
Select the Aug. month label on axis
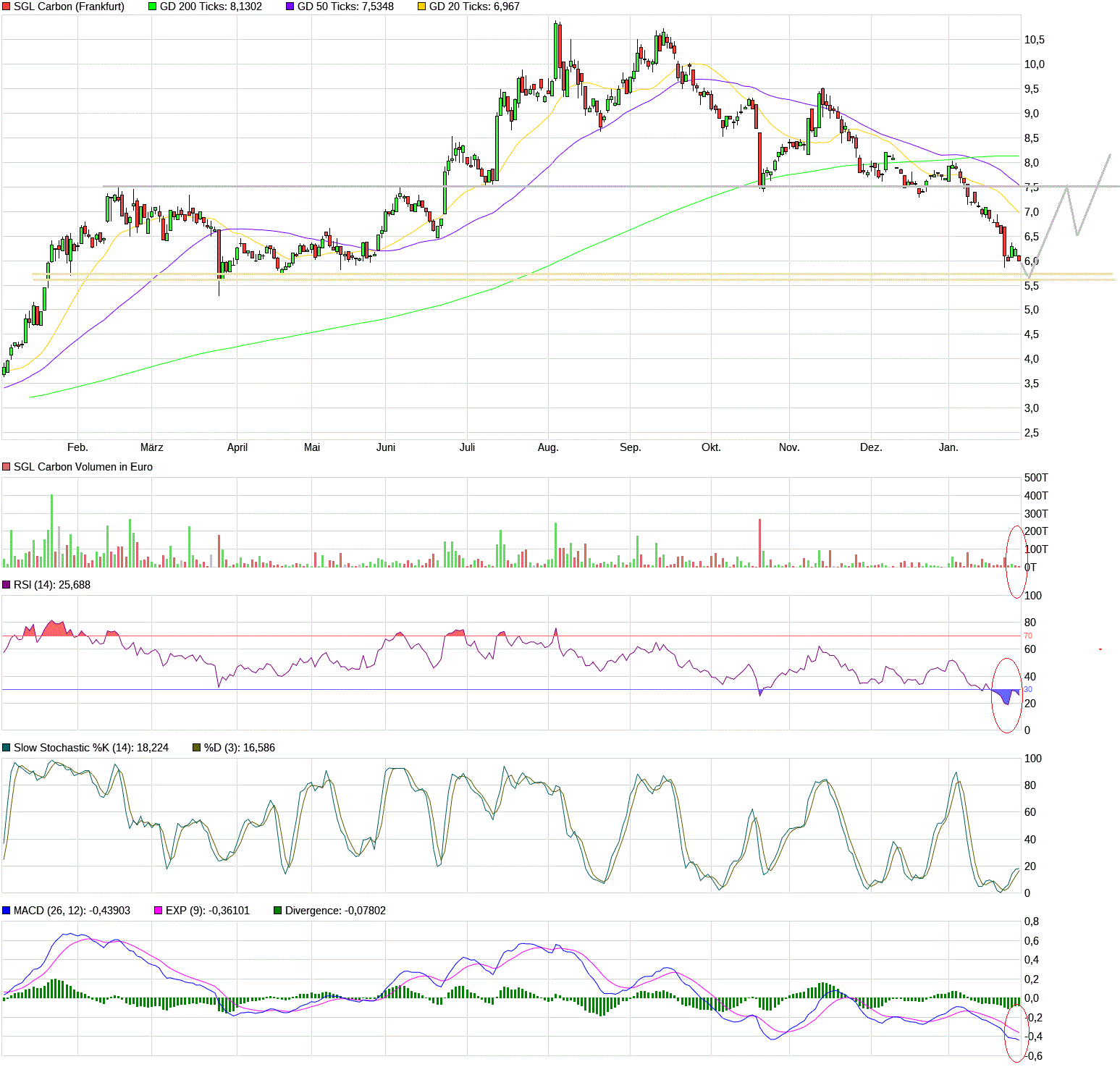click(x=548, y=447)
